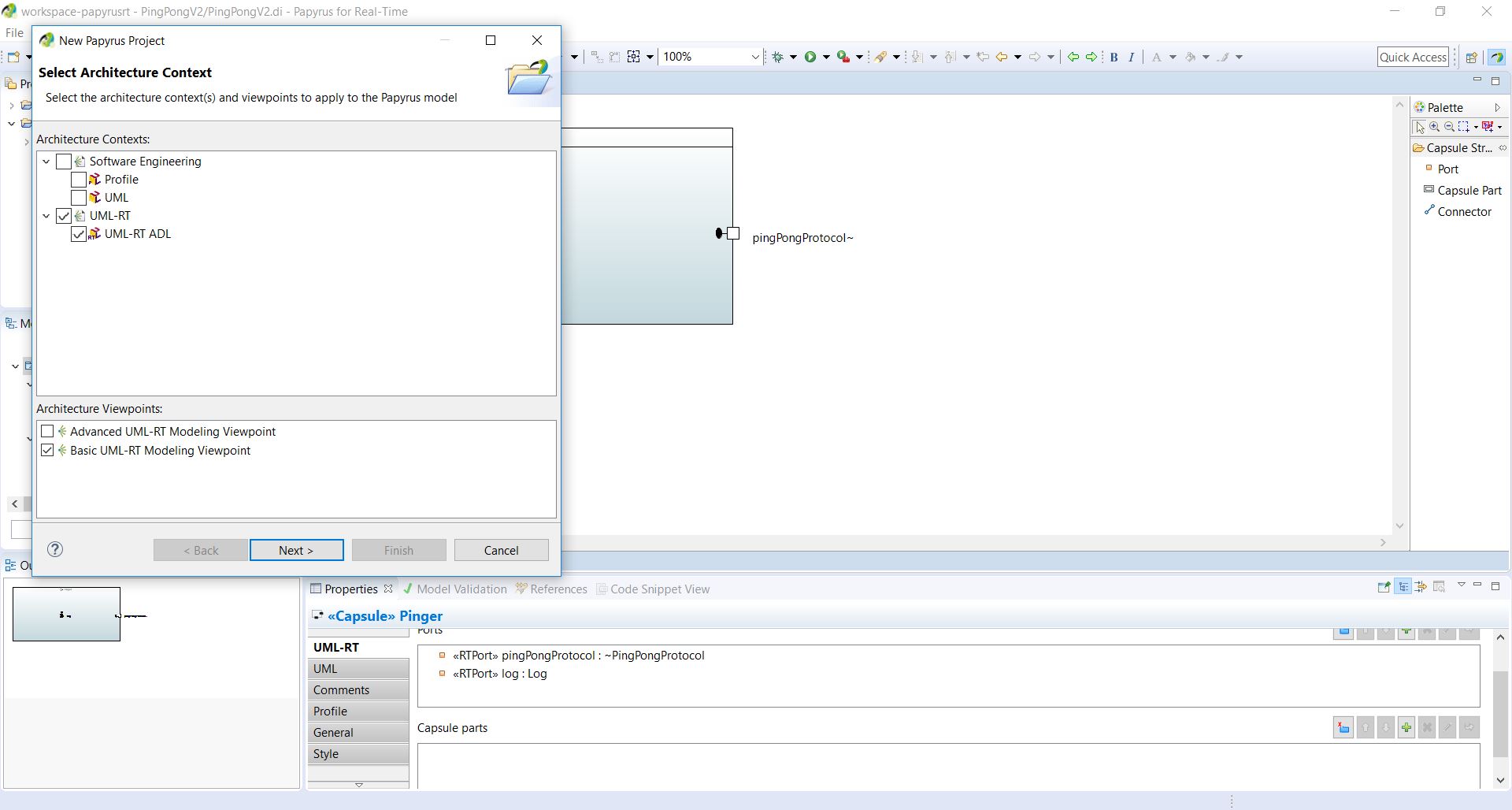Open the Properties view menu triangle
This screenshot has width=1512, height=810.
tap(1461, 585)
